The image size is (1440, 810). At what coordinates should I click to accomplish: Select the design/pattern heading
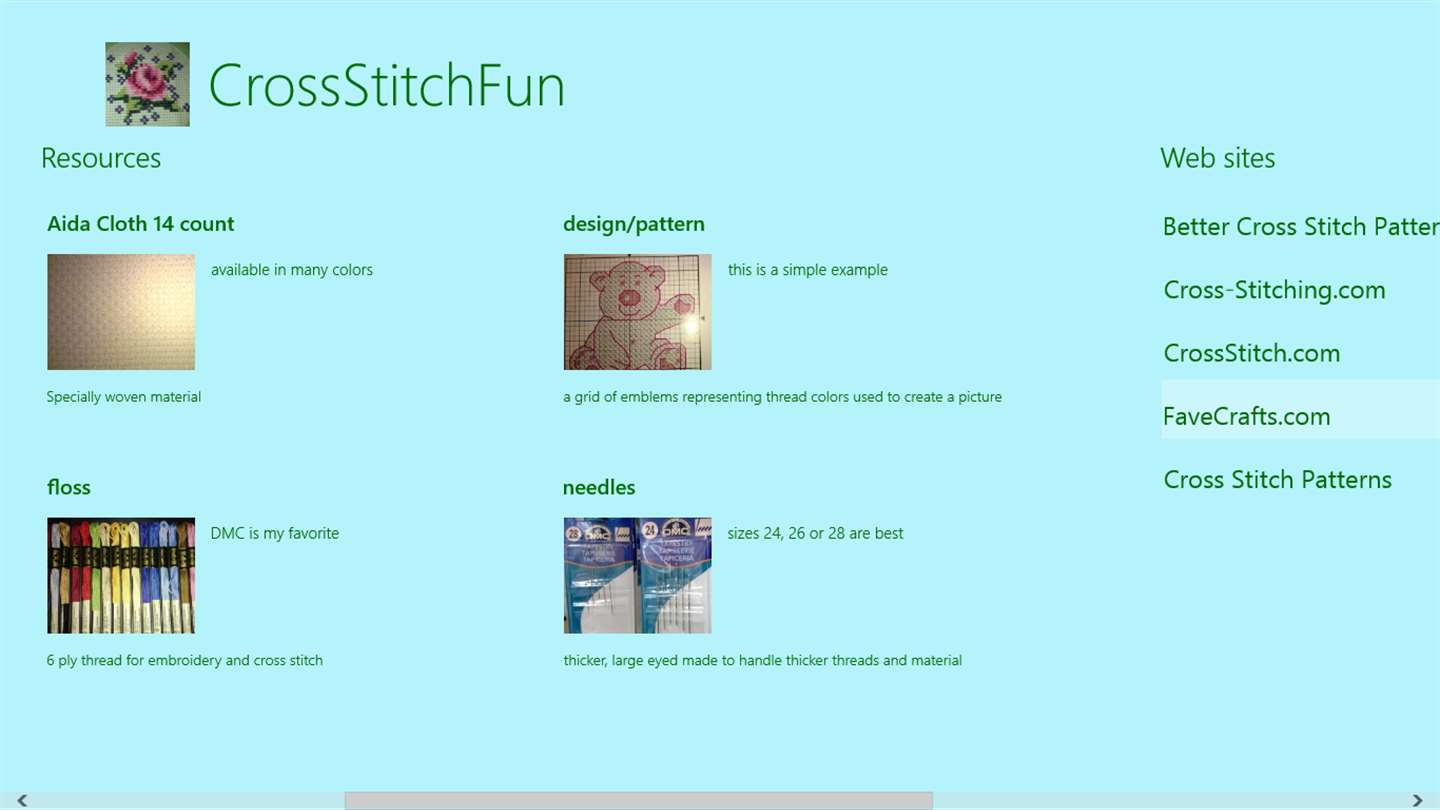point(634,224)
